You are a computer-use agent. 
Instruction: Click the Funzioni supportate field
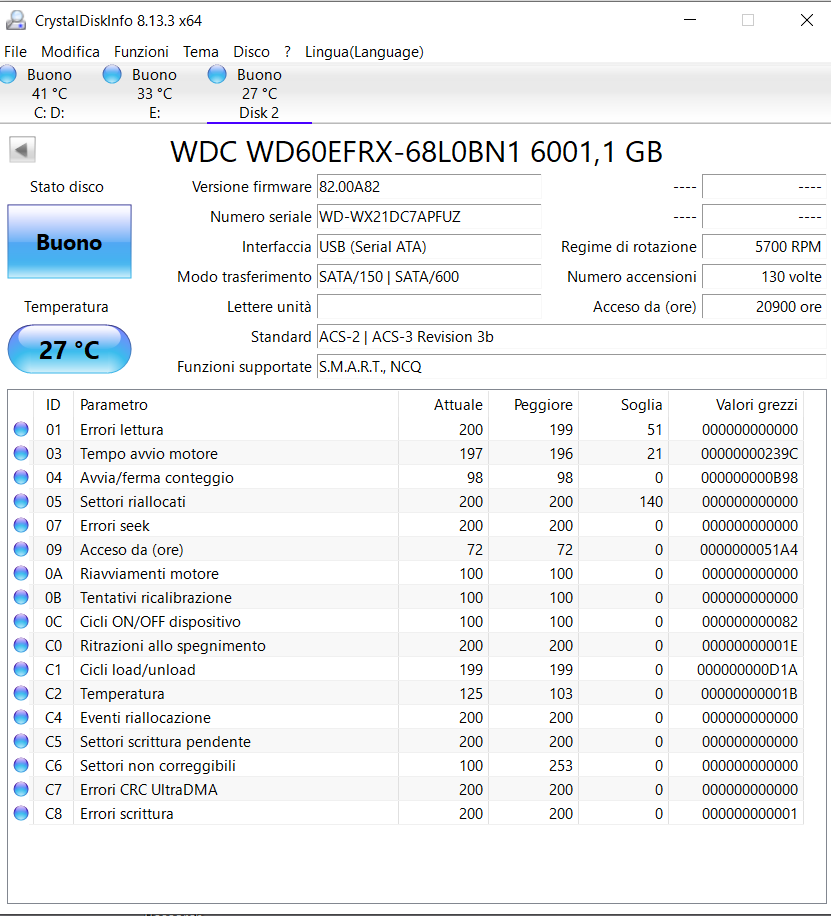(571, 367)
